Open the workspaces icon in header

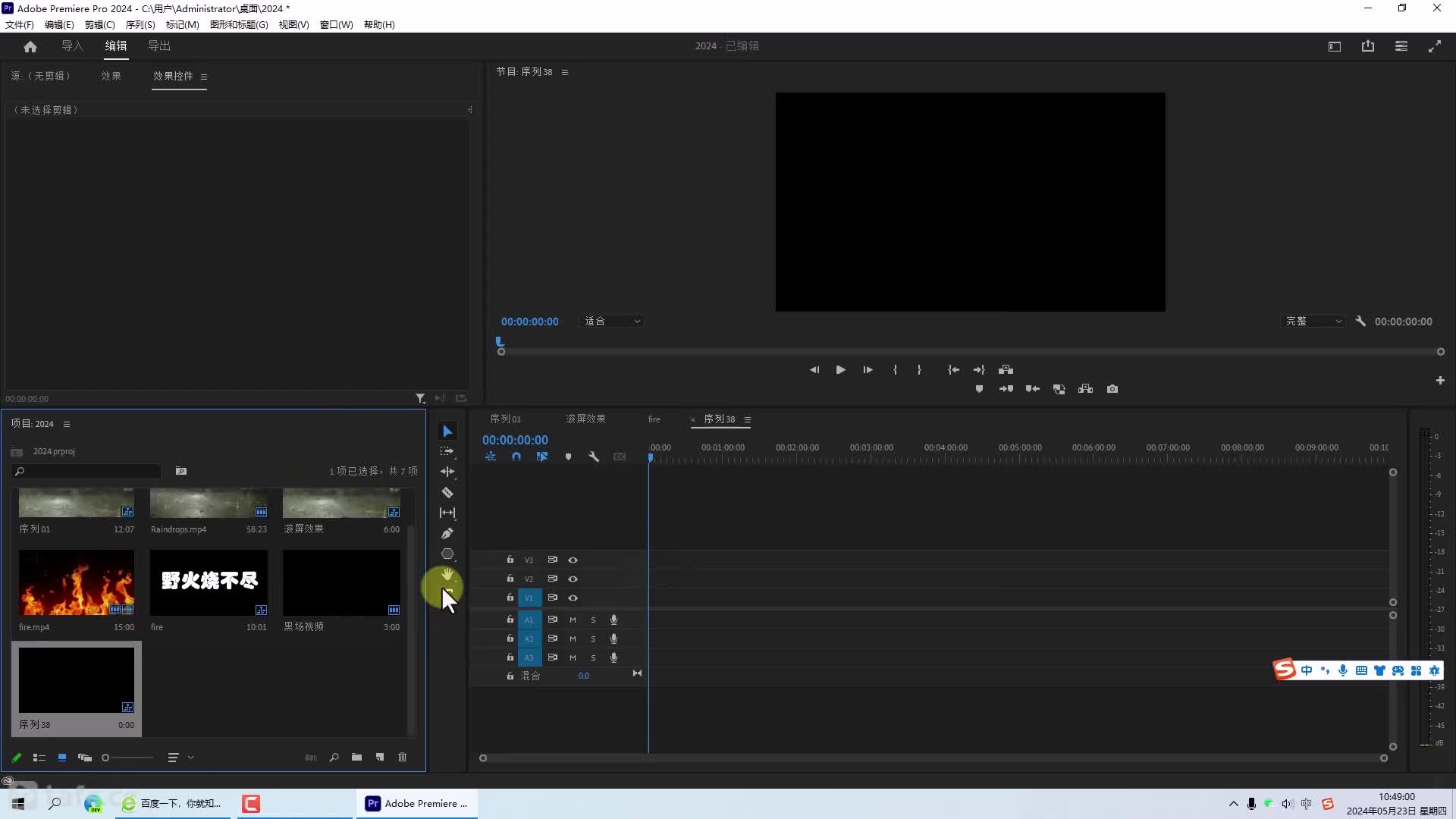coord(1335,46)
